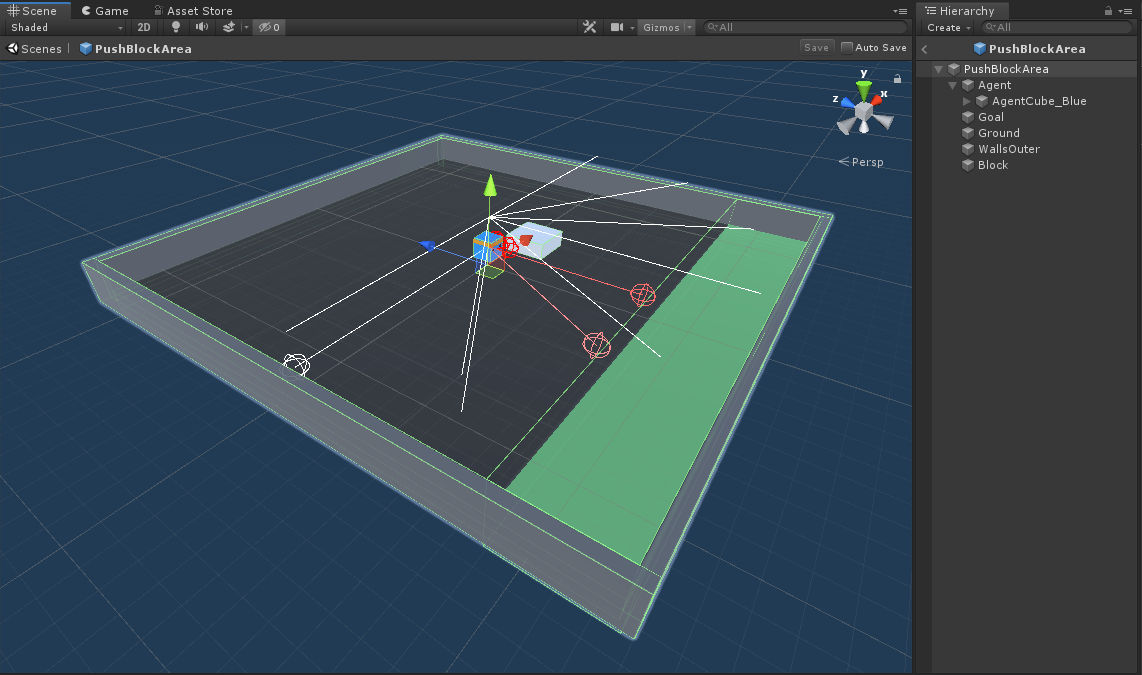Expand the AgentCube_Blue tree node
Image resolution: width=1142 pixels, height=675 pixels.
tap(966, 101)
